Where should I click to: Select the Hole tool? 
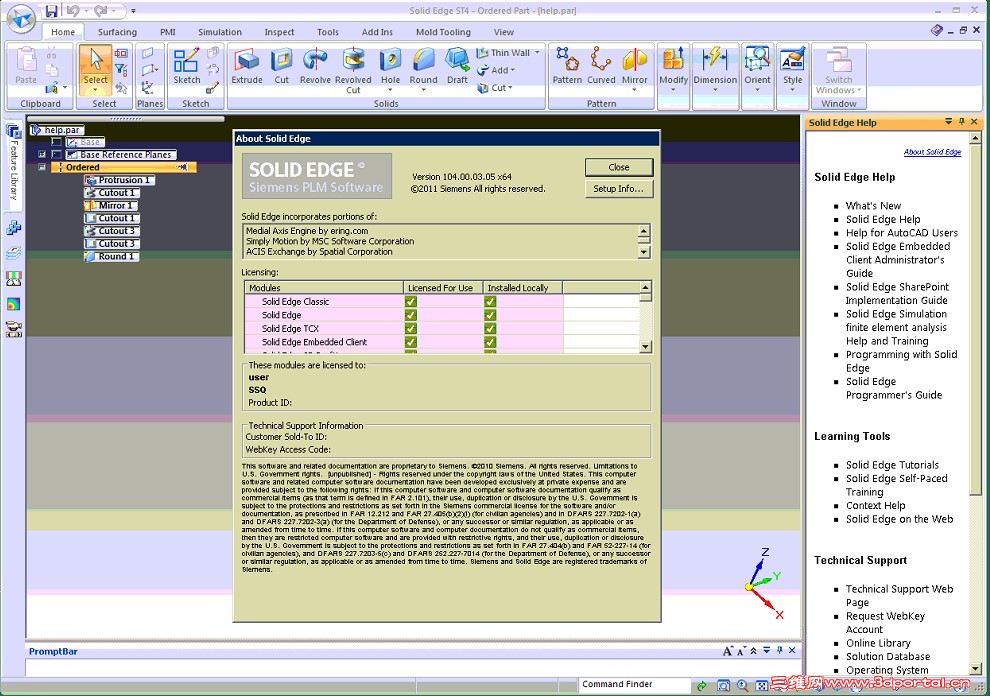coord(390,66)
